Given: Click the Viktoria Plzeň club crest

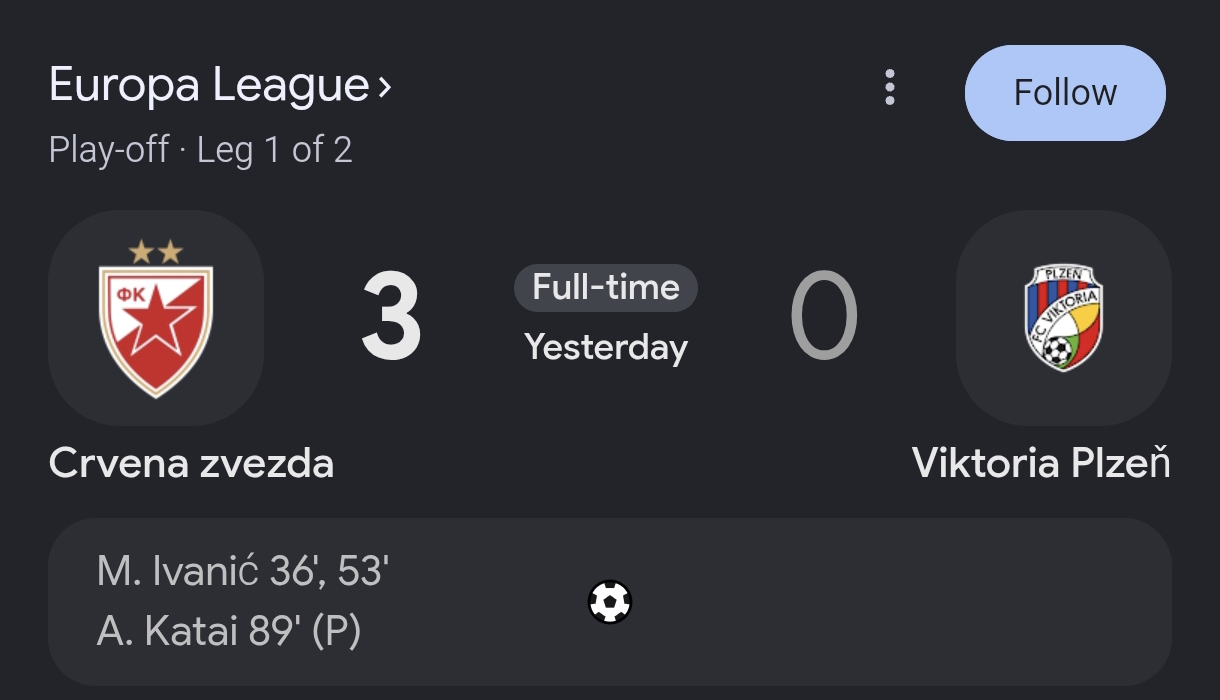Looking at the screenshot, I should [x=1063, y=318].
